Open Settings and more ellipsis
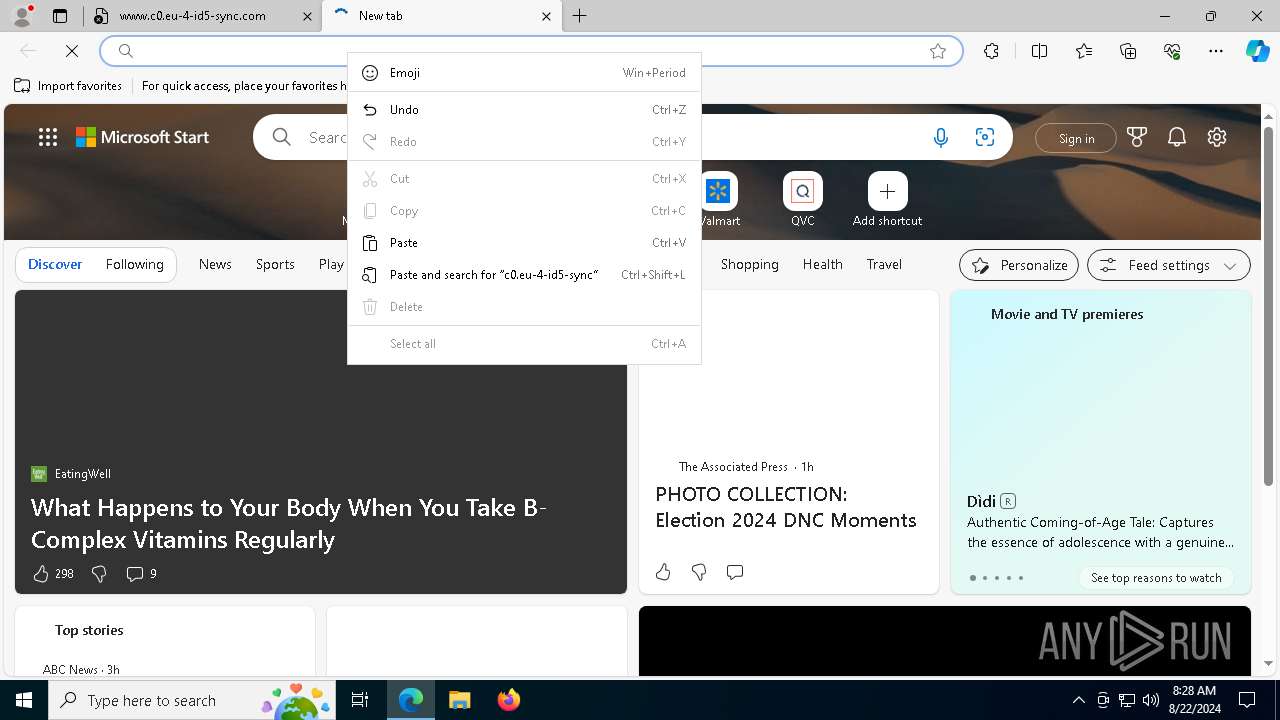The width and height of the screenshot is (1280, 720). pyautogui.click(x=1216, y=51)
